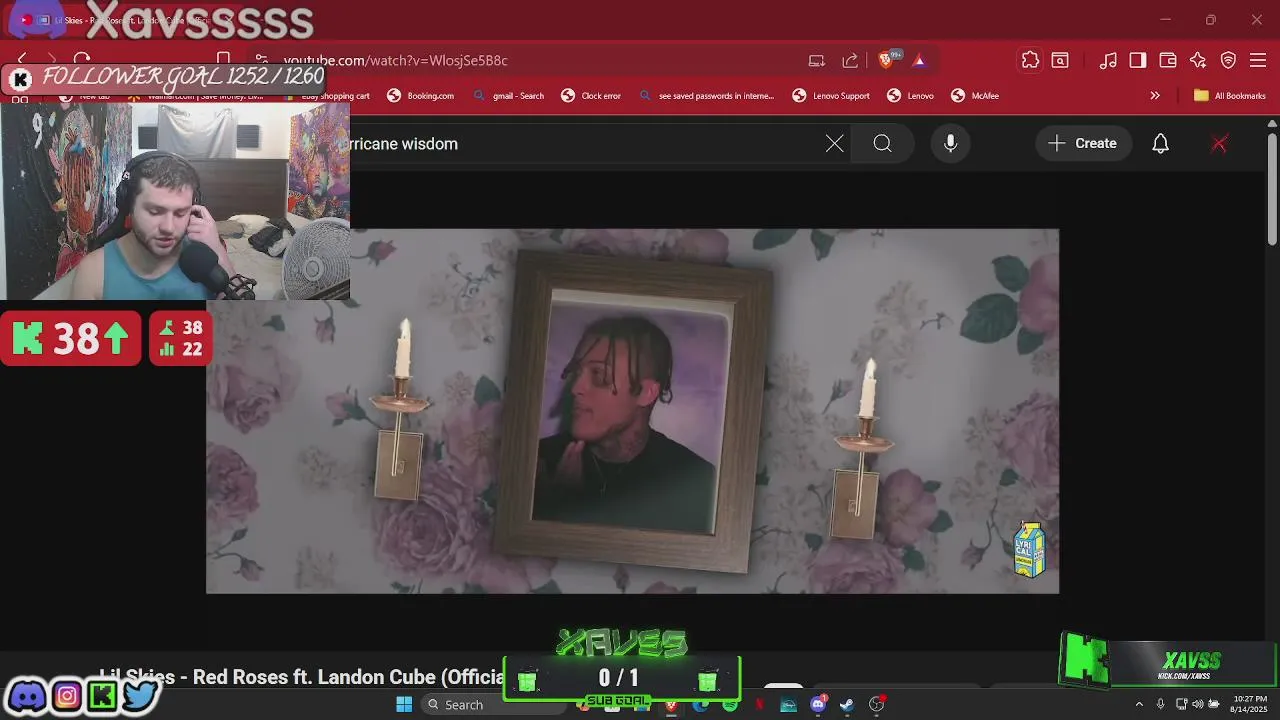1280x720 pixels.
Task: Open Brave from the taskbar
Action: (x=671, y=705)
